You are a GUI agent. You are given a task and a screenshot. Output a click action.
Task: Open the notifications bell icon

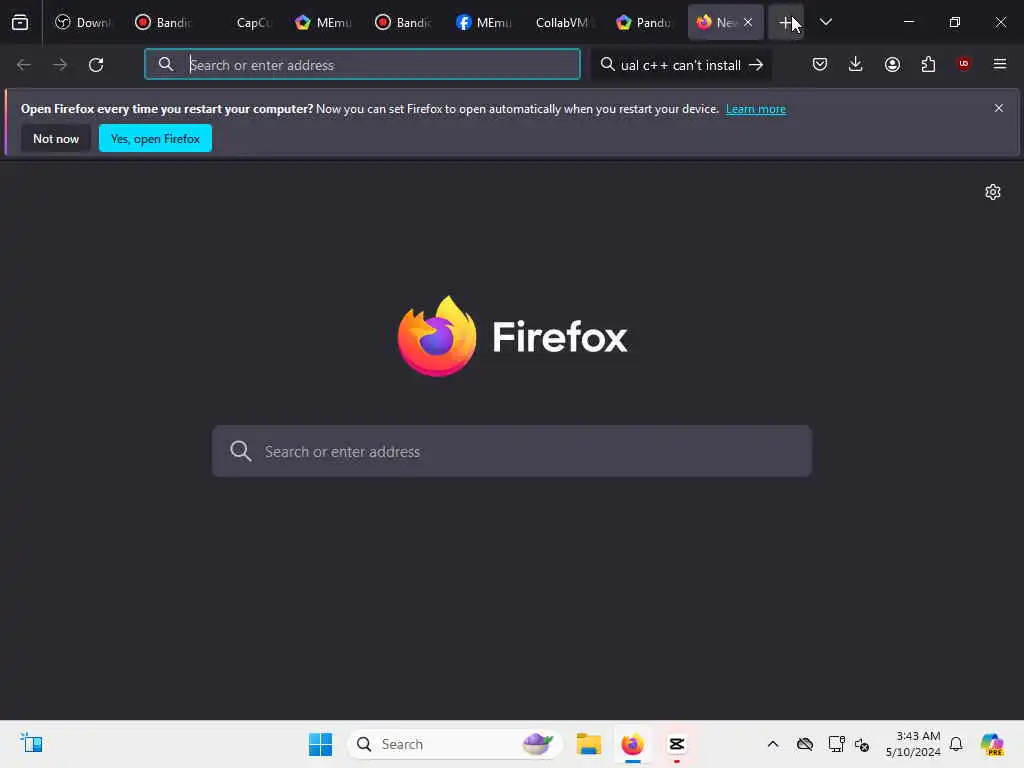956,744
